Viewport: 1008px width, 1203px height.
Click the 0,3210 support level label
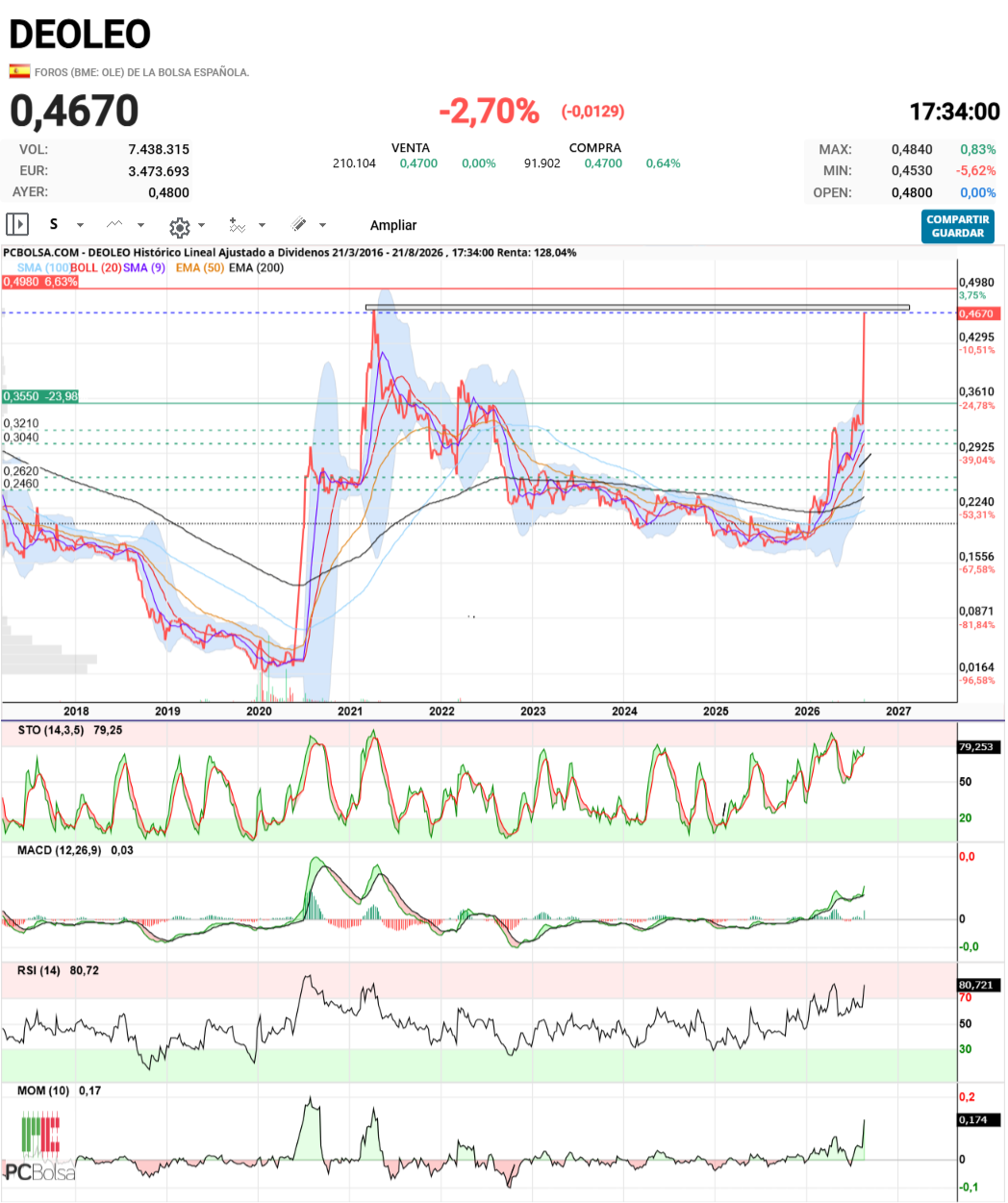(21, 424)
